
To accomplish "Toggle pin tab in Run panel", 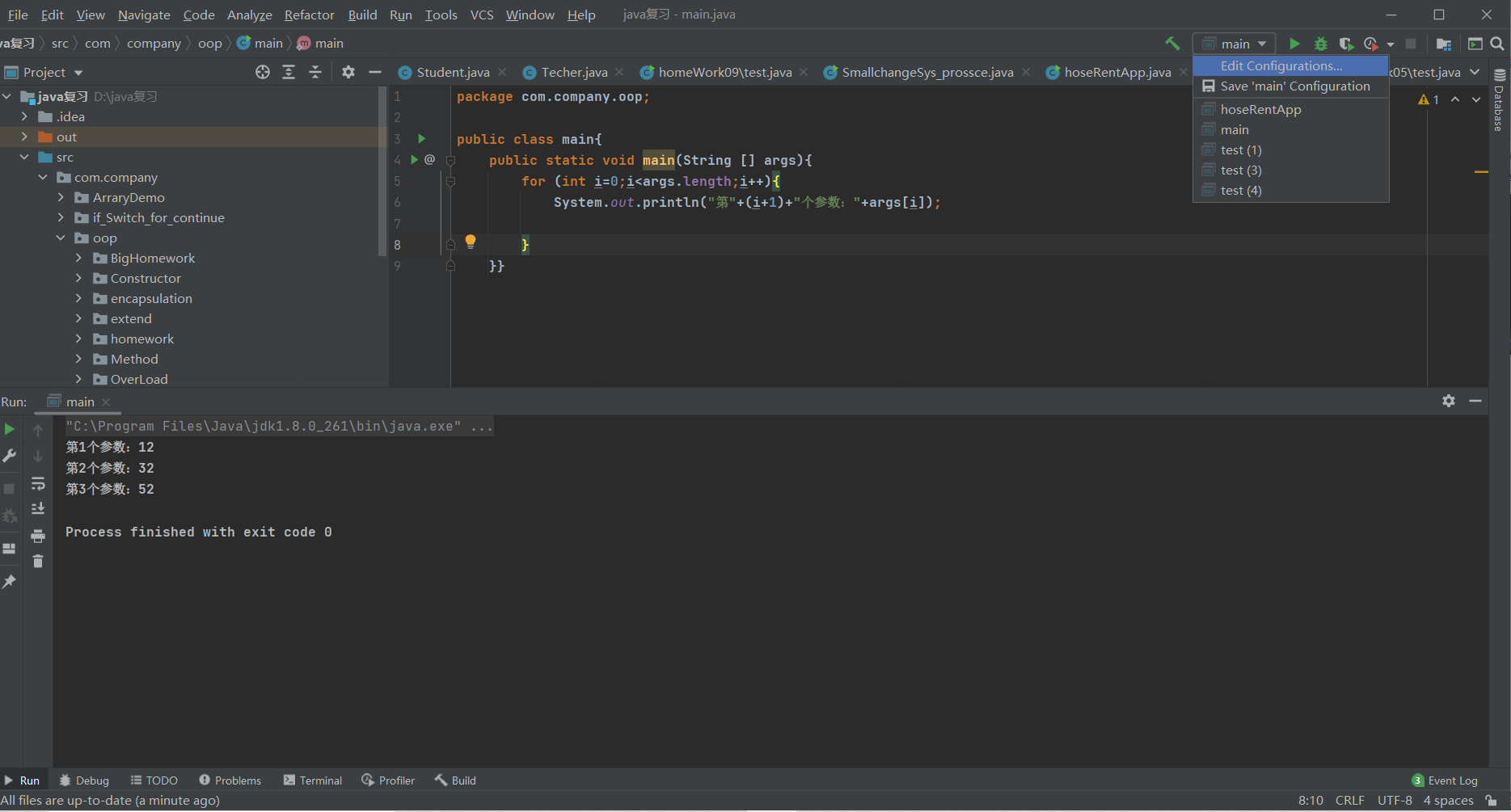I will (x=10, y=582).
